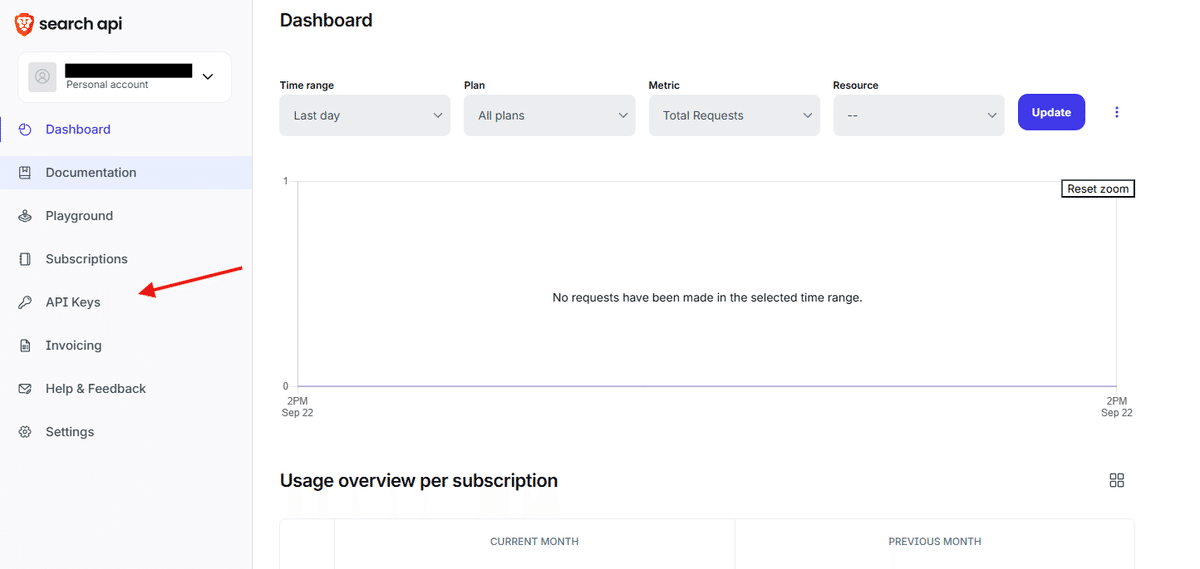Image resolution: width=1200 pixels, height=569 pixels.
Task: Go to API Keys page
Action: pos(73,302)
